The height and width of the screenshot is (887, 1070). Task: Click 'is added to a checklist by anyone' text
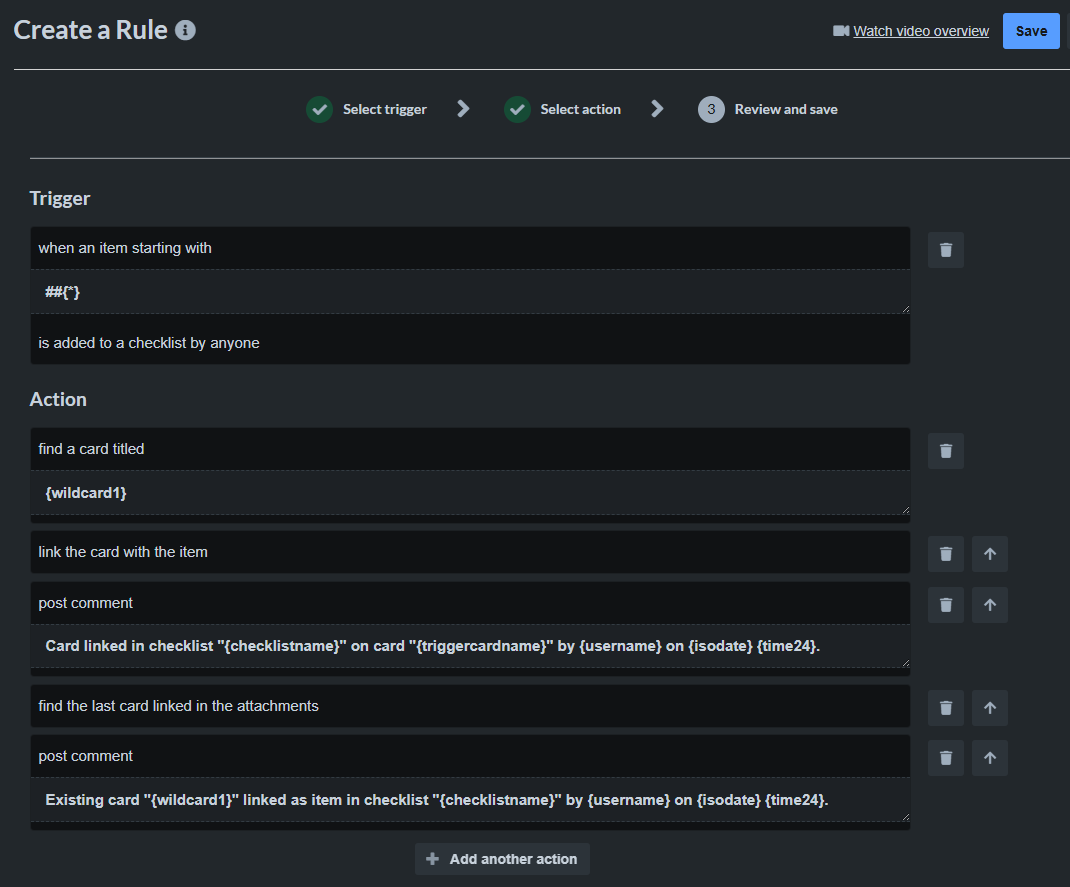(149, 343)
